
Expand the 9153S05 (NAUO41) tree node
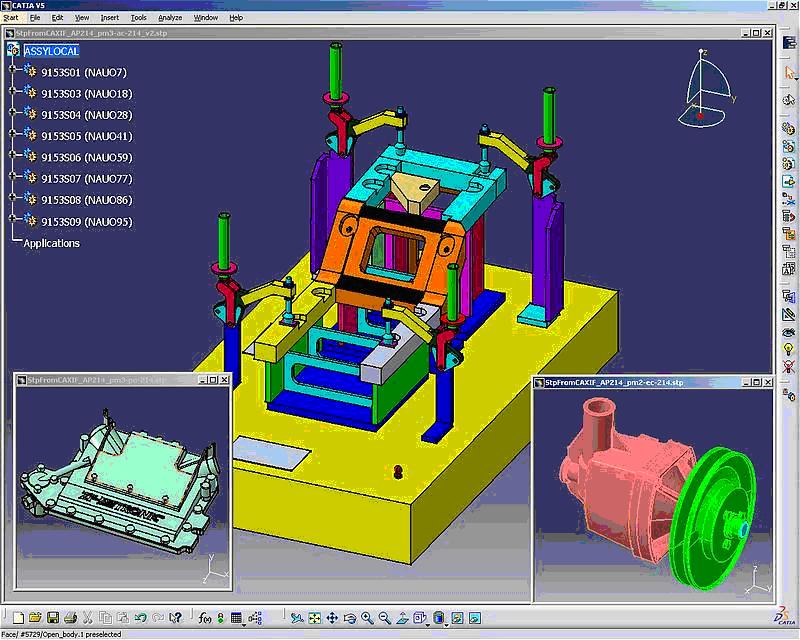12,136
